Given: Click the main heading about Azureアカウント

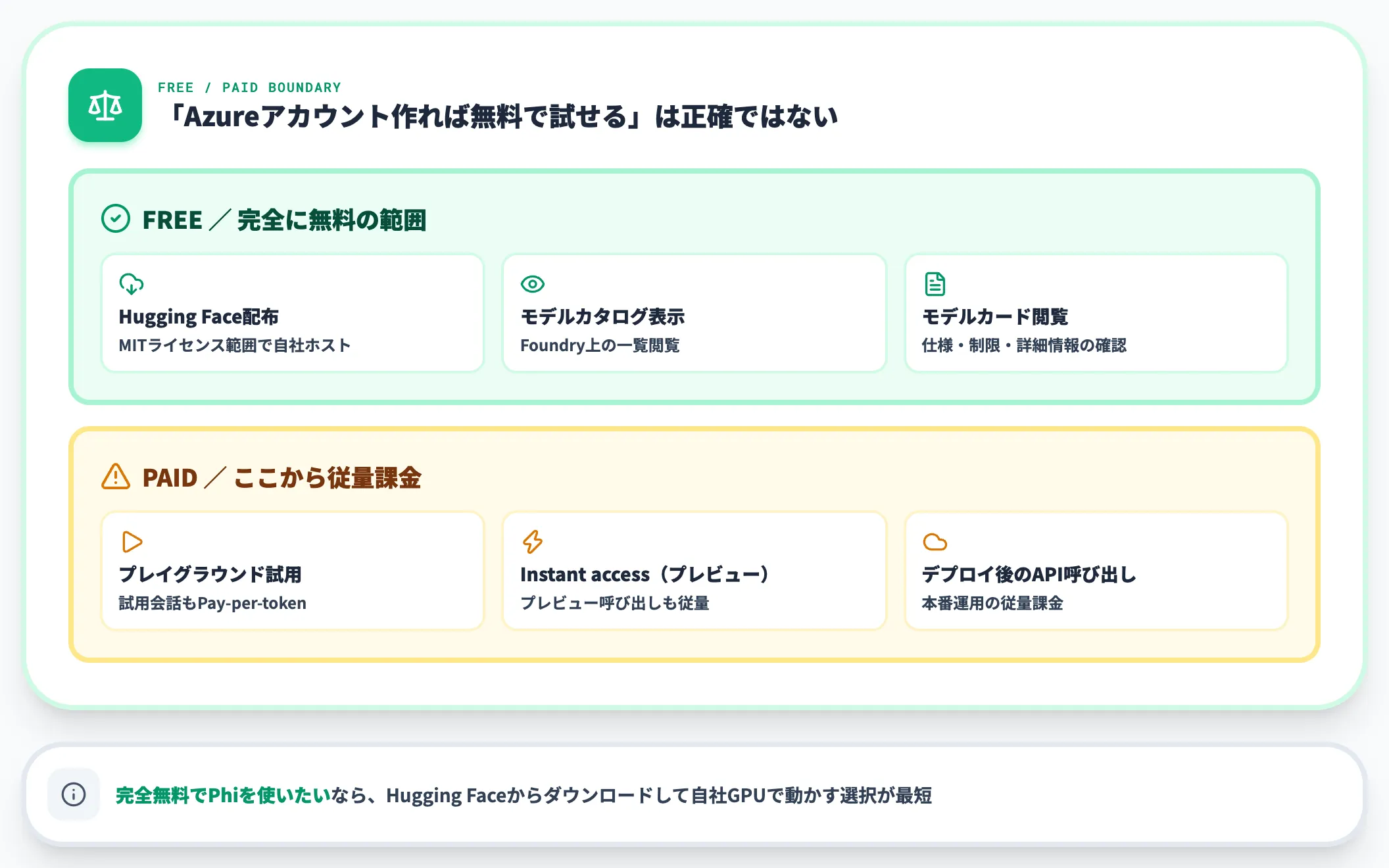Looking at the screenshot, I should coord(502,117).
